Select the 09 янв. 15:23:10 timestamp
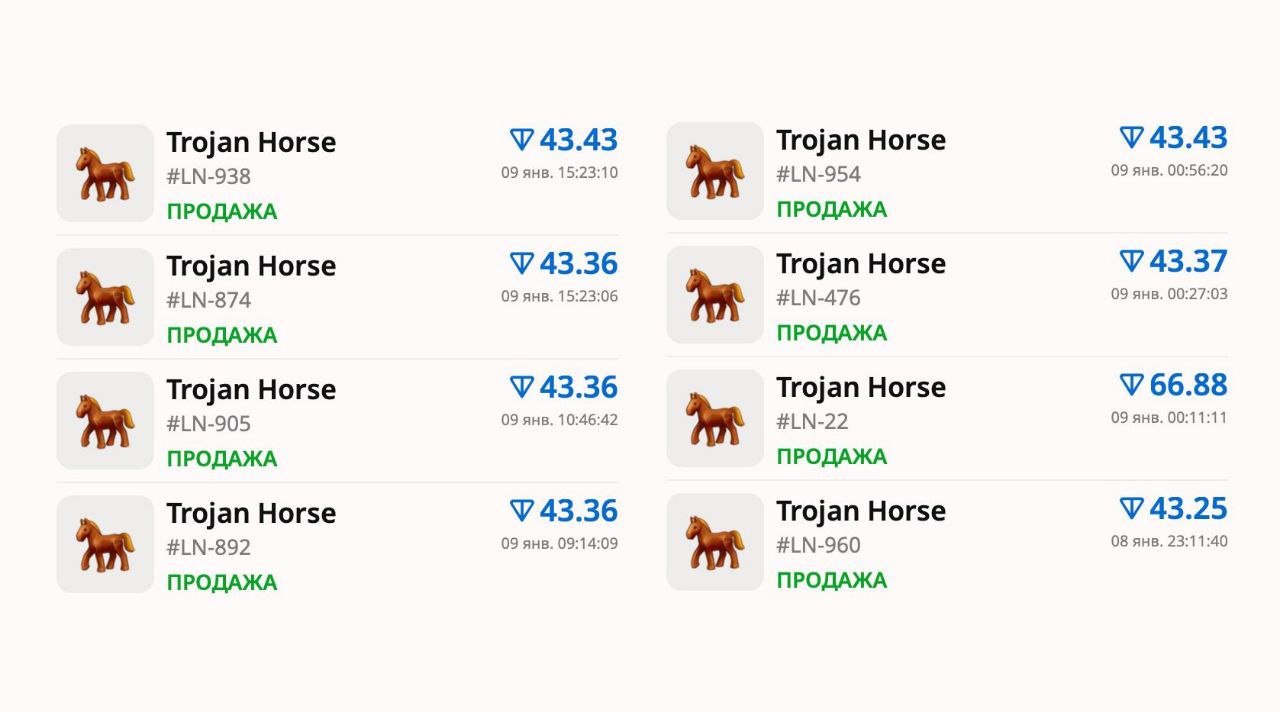This screenshot has height=712, width=1280. [559, 173]
